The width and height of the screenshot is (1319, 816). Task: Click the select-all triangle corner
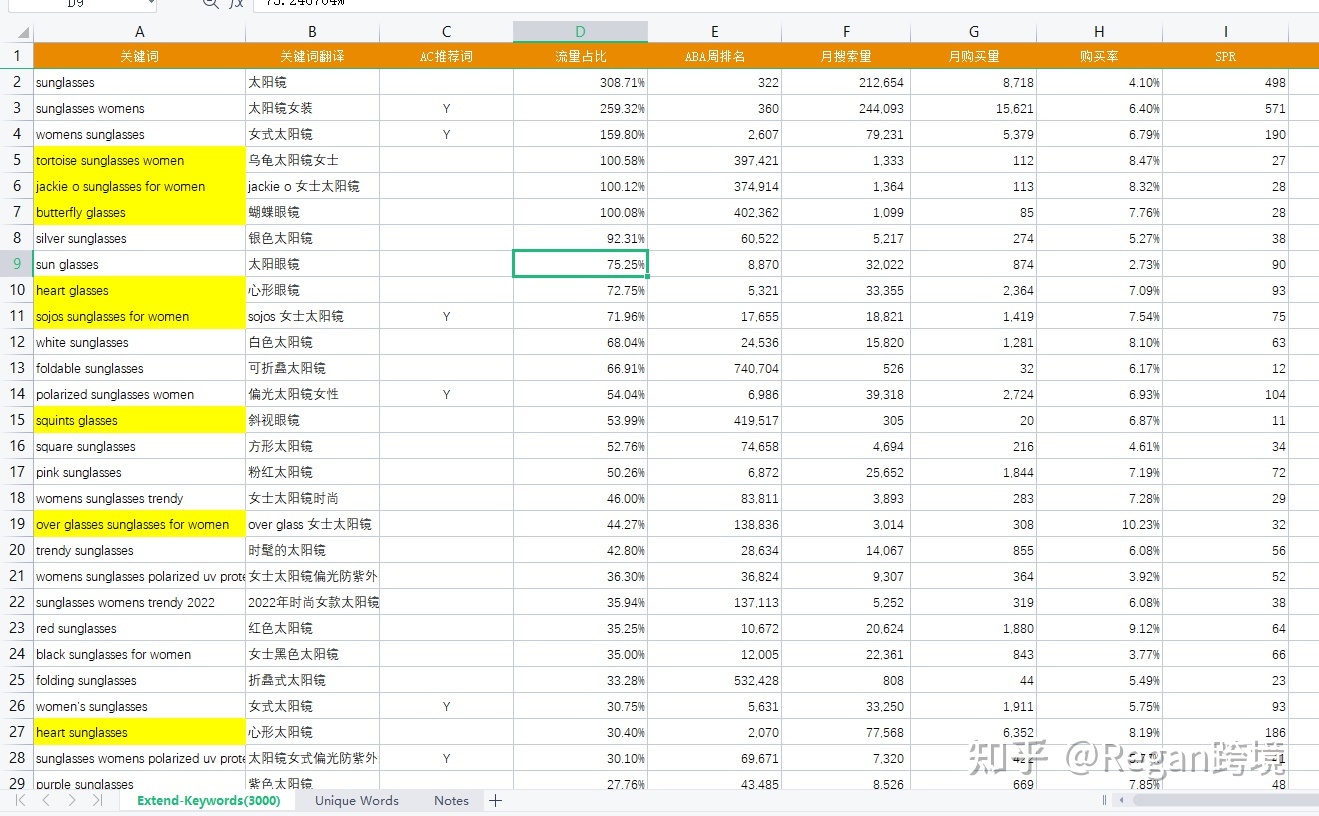click(22, 32)
